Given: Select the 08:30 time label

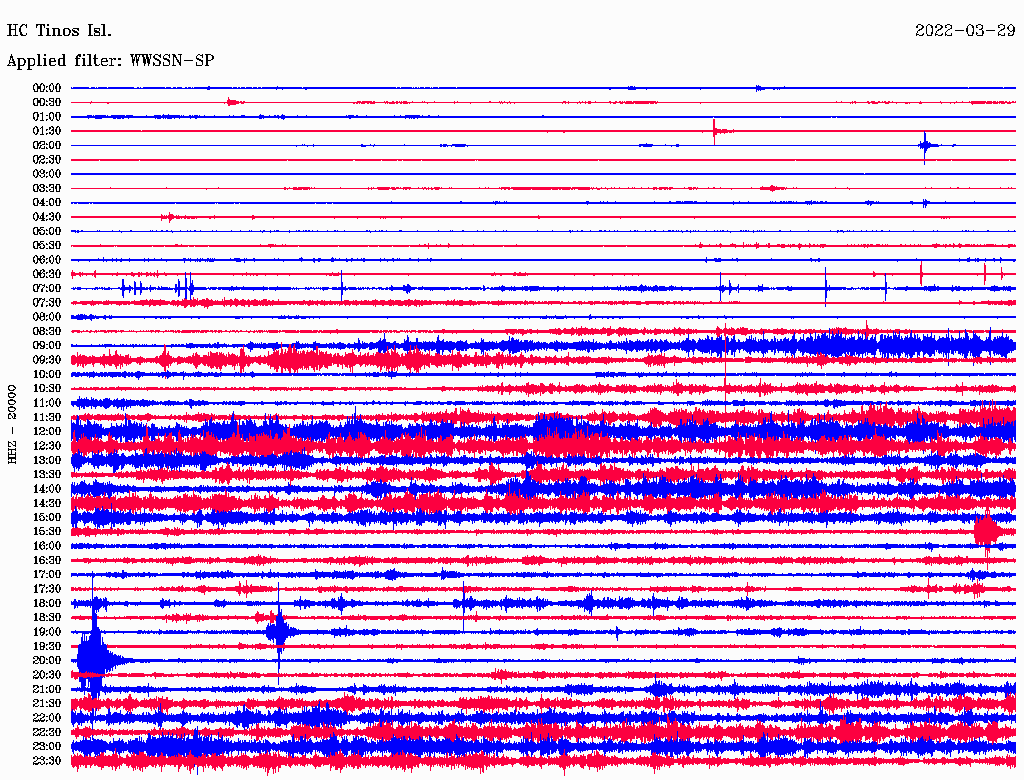Looking at the screenshot, I should coord(47,332).
